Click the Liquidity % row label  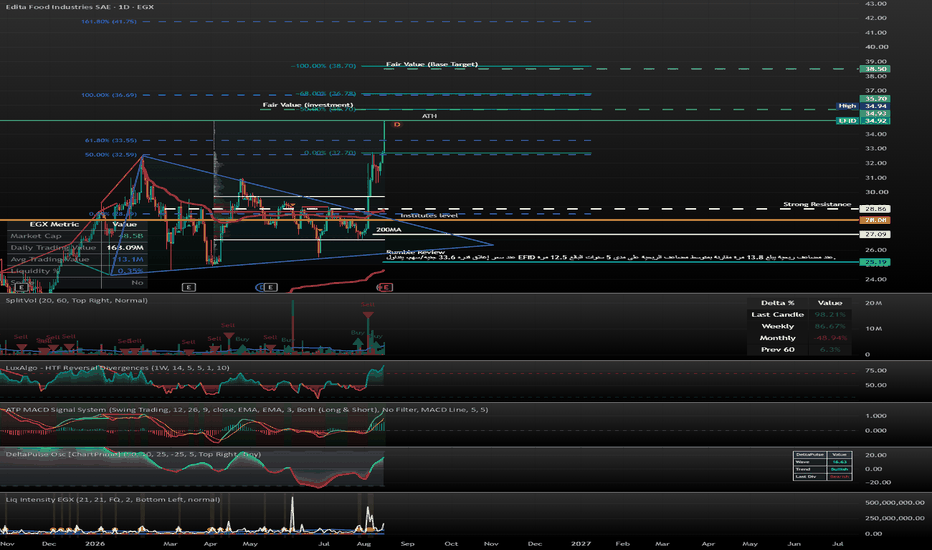click(x=34, y=271)
